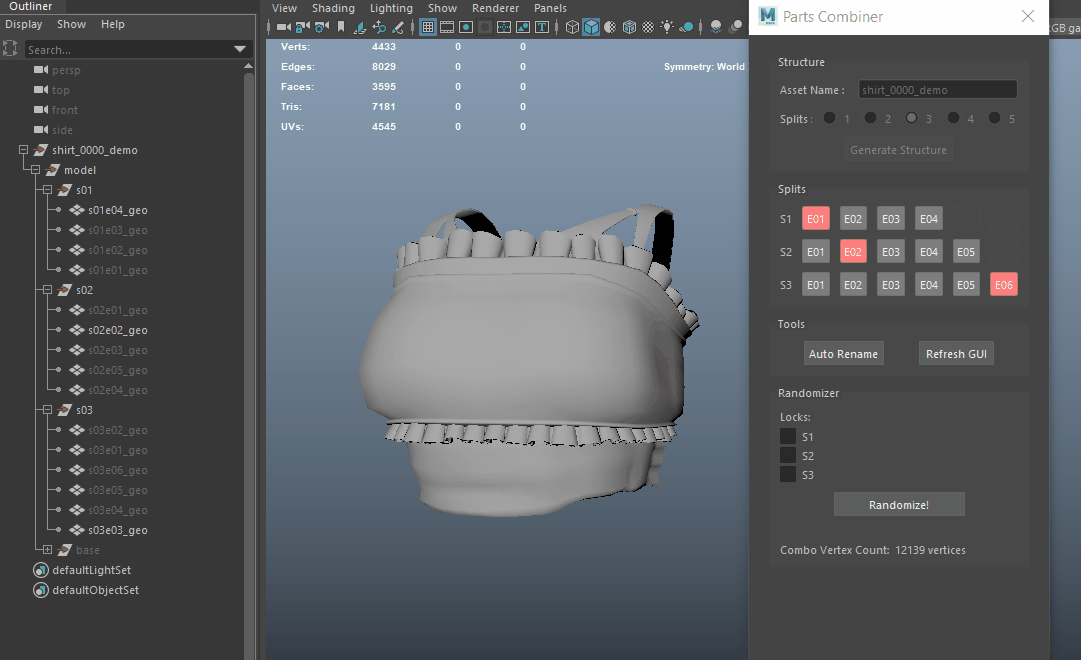
Task: Toggle the lock camera icon
Action: pos(302,27)
